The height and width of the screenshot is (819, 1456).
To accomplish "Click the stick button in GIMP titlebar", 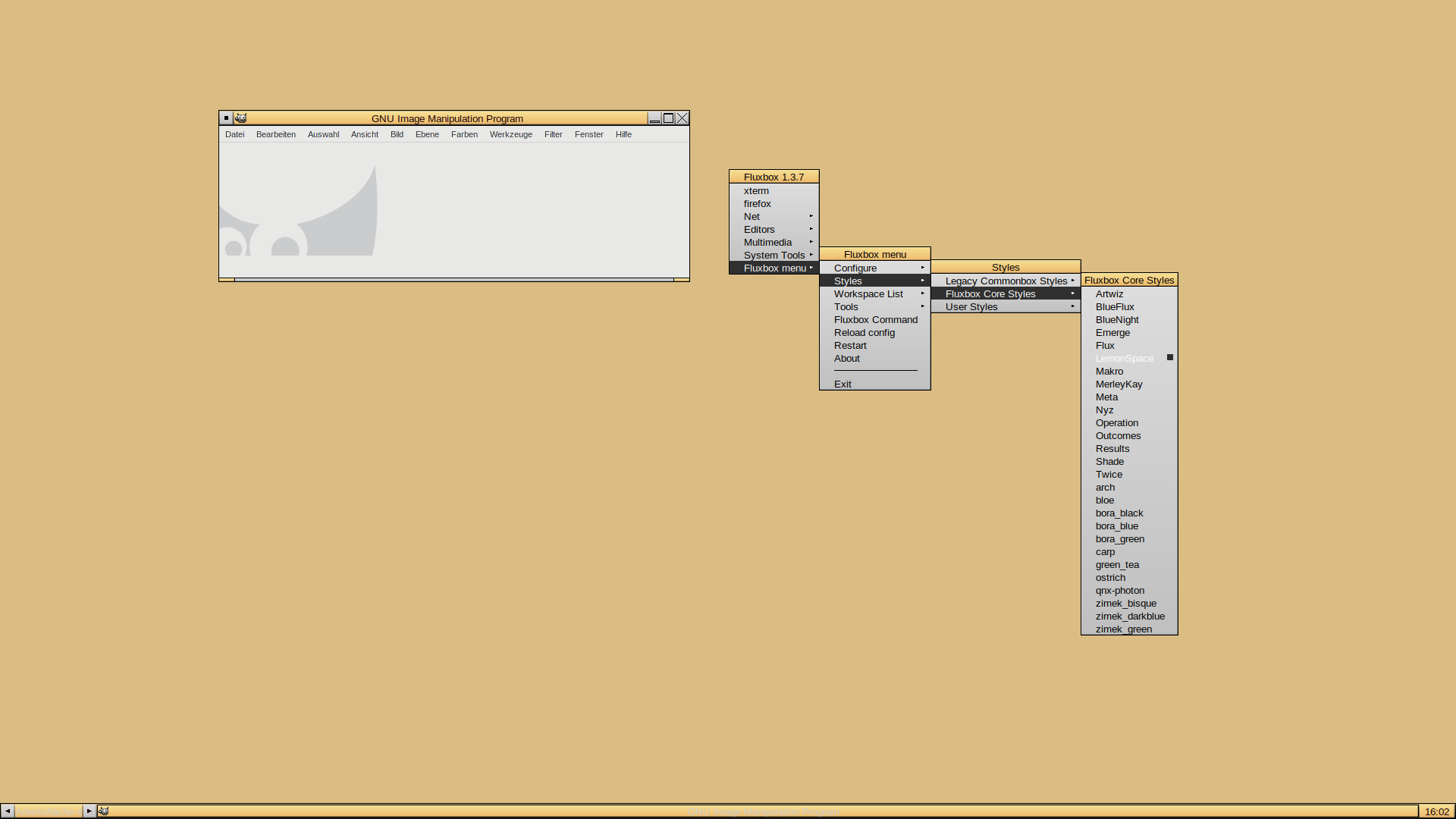I will (226, 118).
